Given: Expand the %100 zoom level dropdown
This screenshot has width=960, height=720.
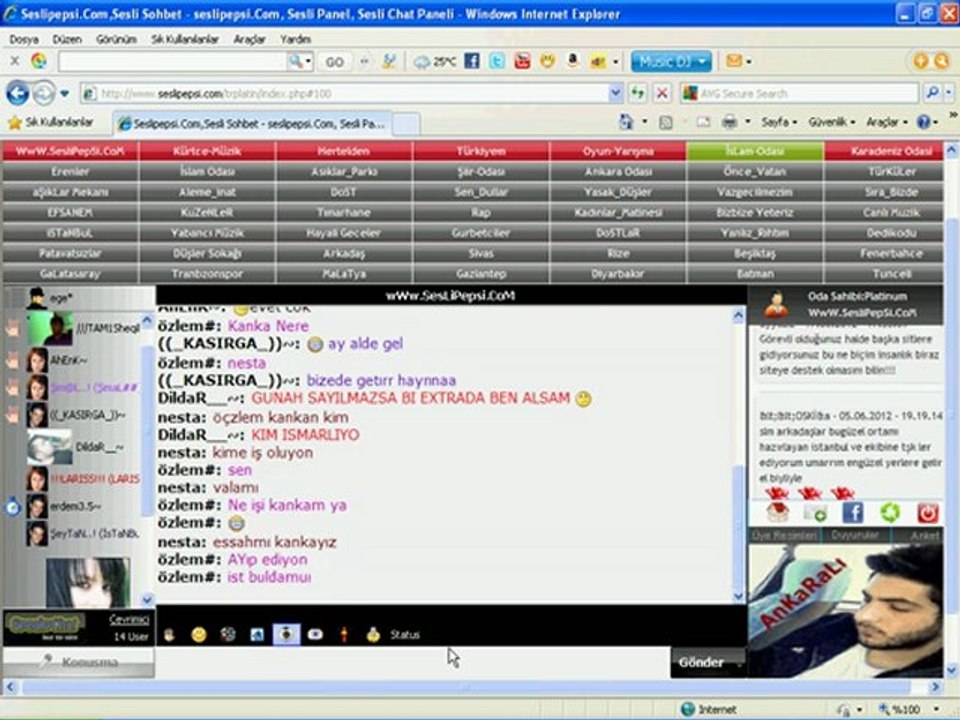Looking at the screenshot, I should tap(936, 709).
